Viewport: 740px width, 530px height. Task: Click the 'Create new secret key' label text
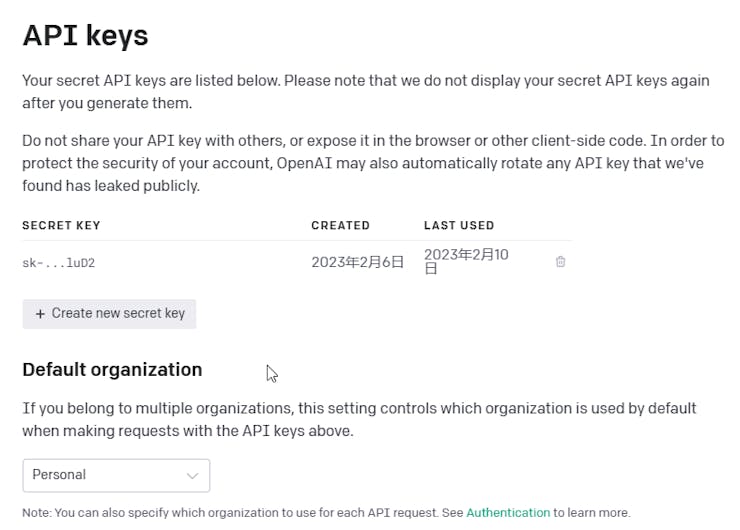tap(118, 314)
